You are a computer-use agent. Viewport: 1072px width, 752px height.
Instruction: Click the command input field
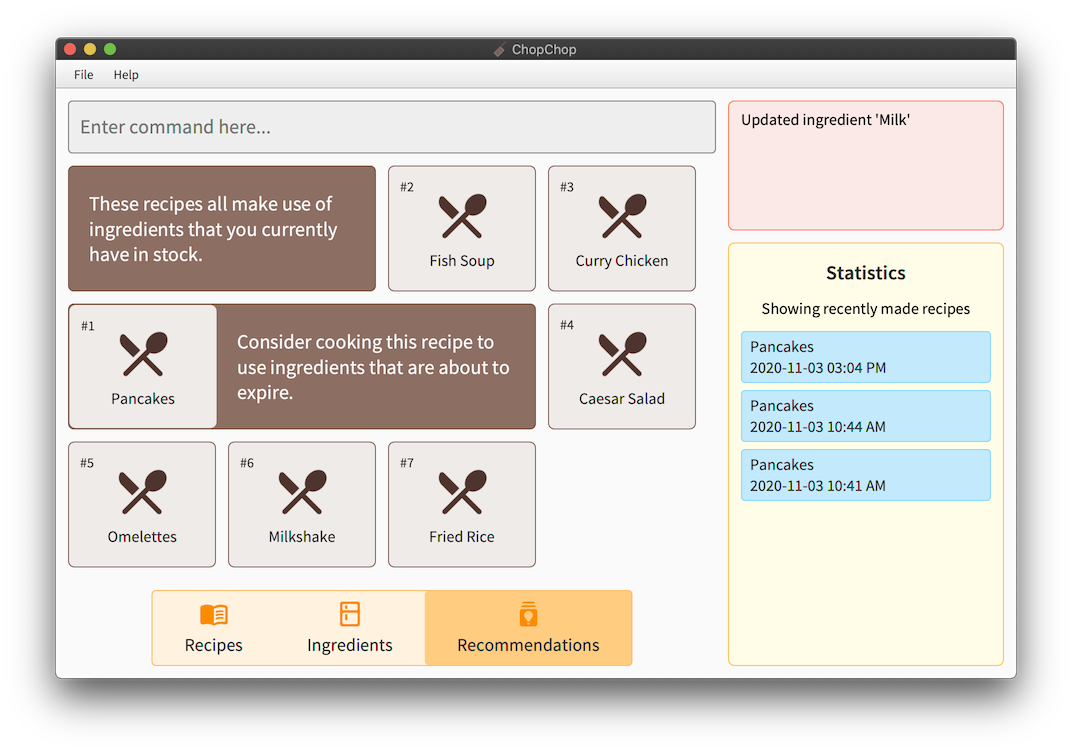click(x=392, y=127)
